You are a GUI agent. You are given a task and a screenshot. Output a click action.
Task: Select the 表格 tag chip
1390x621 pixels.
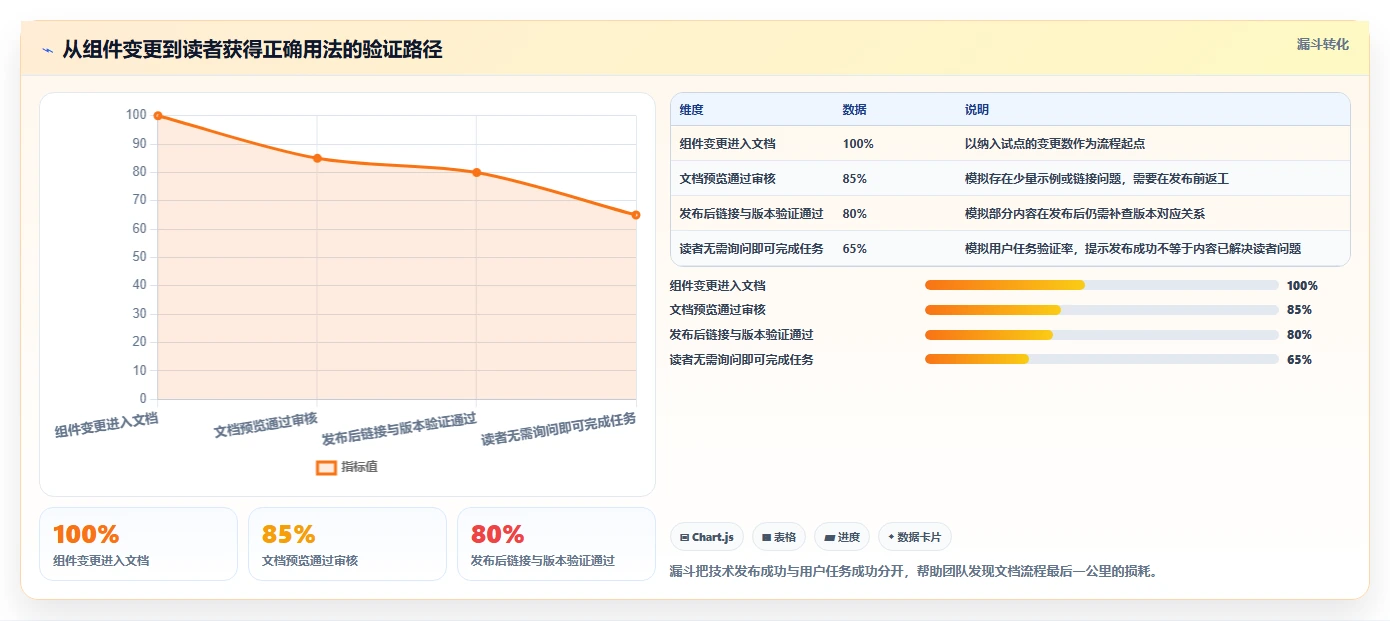[779, 537]
